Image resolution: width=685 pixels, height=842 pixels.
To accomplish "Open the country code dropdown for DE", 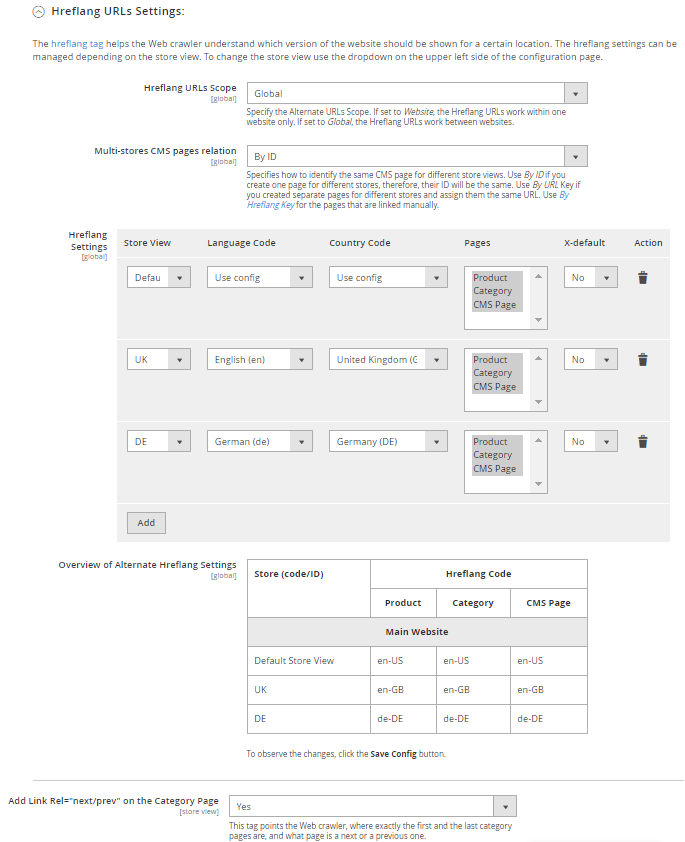I will (387, 442).
